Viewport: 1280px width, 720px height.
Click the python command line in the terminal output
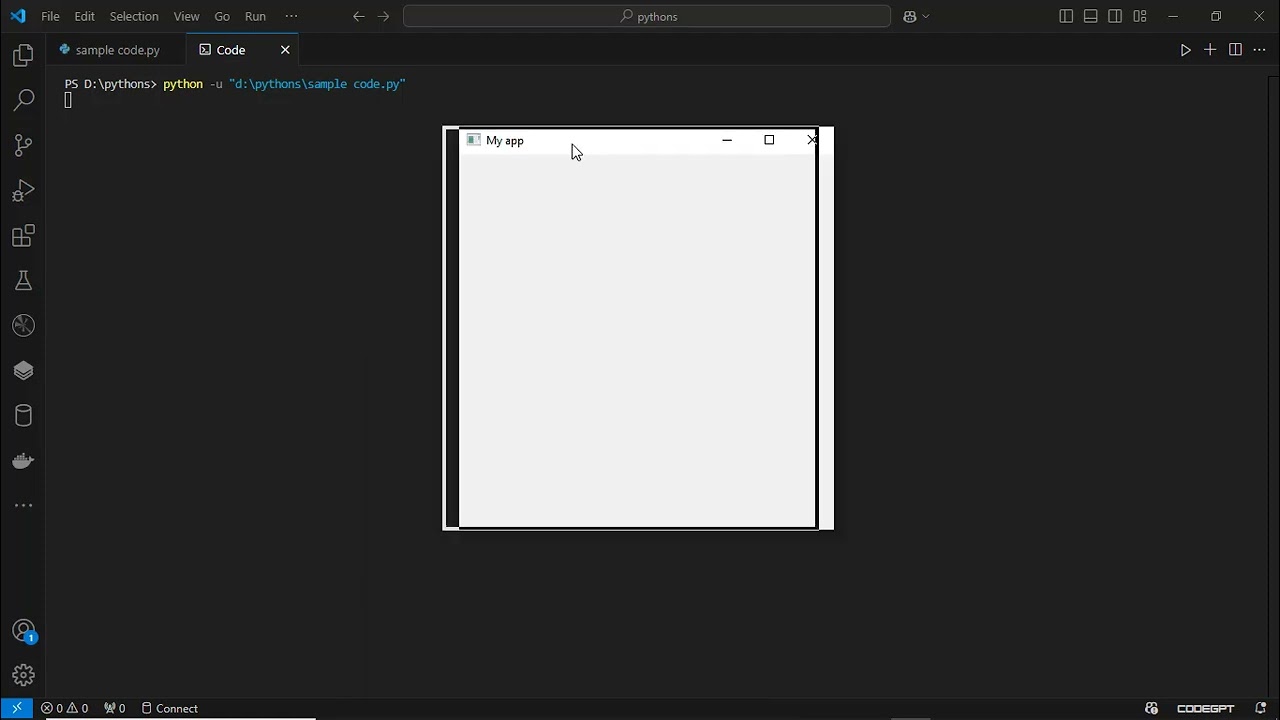coord(284,84)
